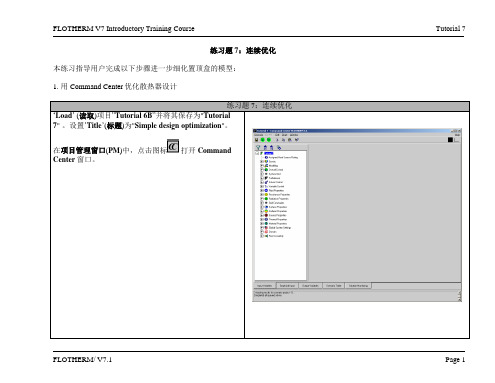Select Resistance Properties in the tree
The image size is (495, 383).
[279, 195]
